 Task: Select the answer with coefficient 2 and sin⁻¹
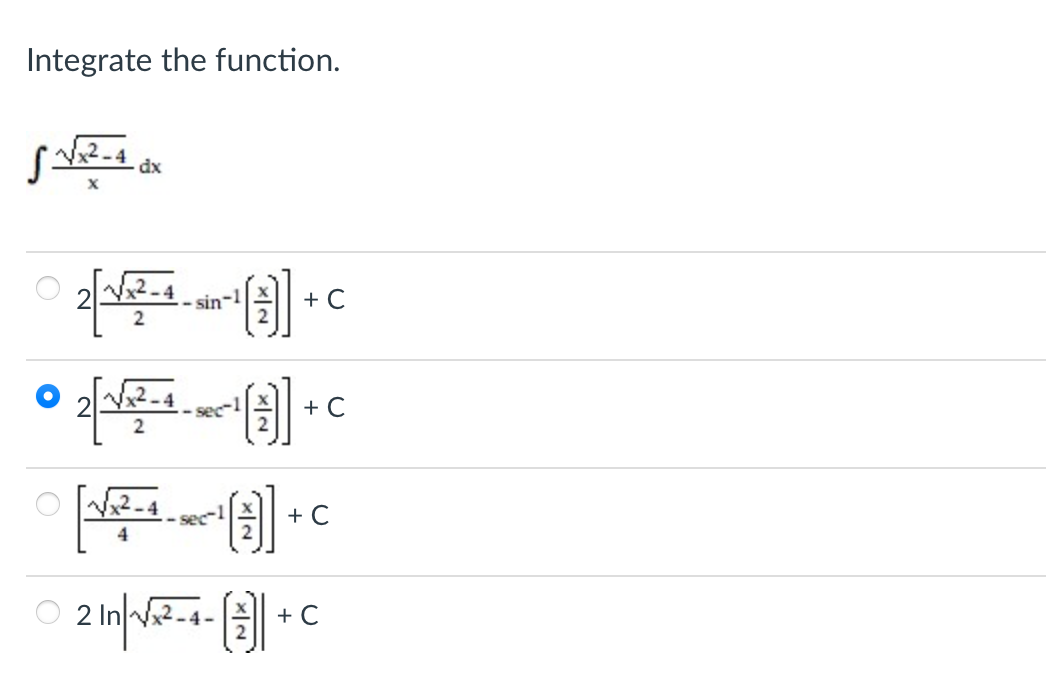coord(46,290)
